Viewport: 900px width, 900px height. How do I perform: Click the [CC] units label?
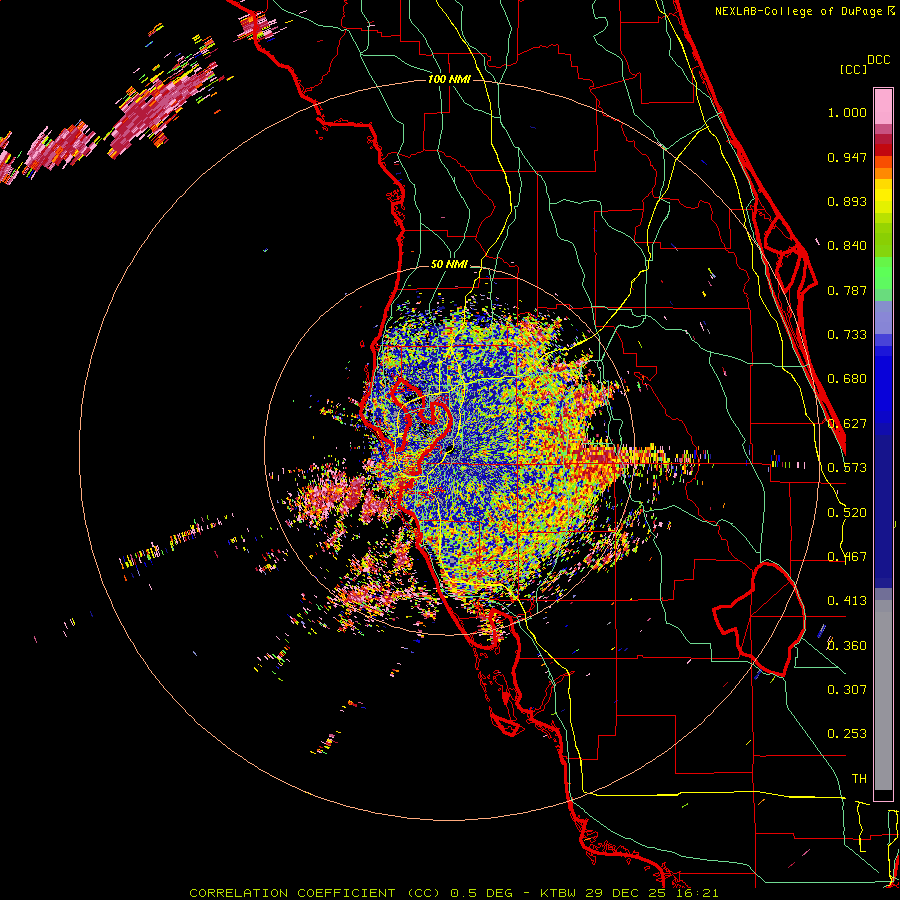(853, 69)
